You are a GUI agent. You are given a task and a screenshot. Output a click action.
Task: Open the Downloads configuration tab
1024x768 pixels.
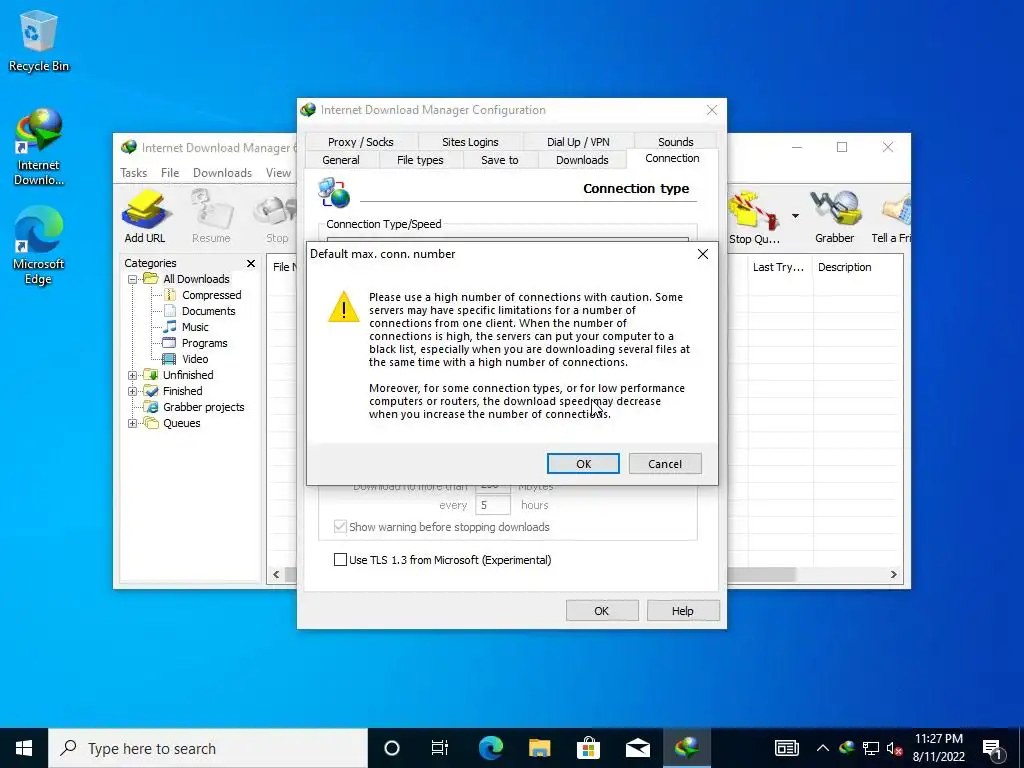pos(582,160)
